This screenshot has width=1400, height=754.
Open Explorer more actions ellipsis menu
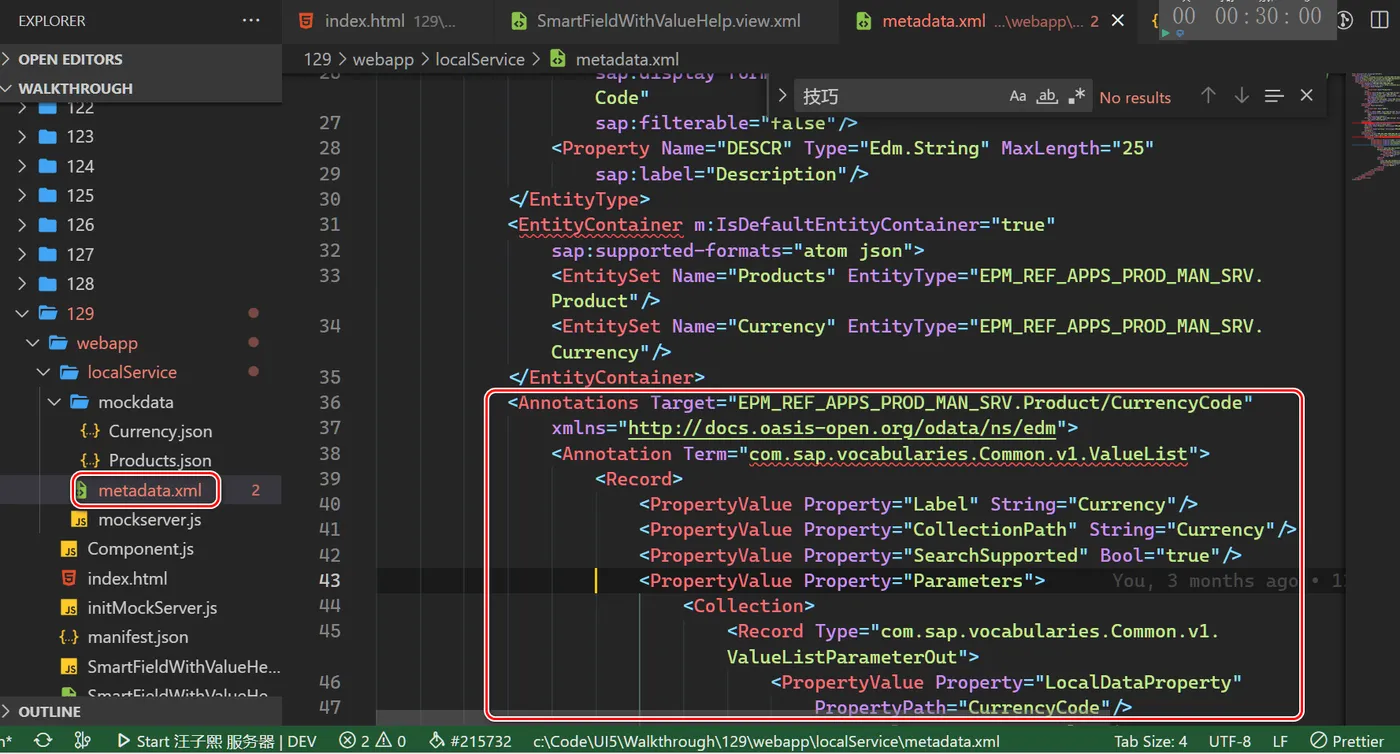251,20
